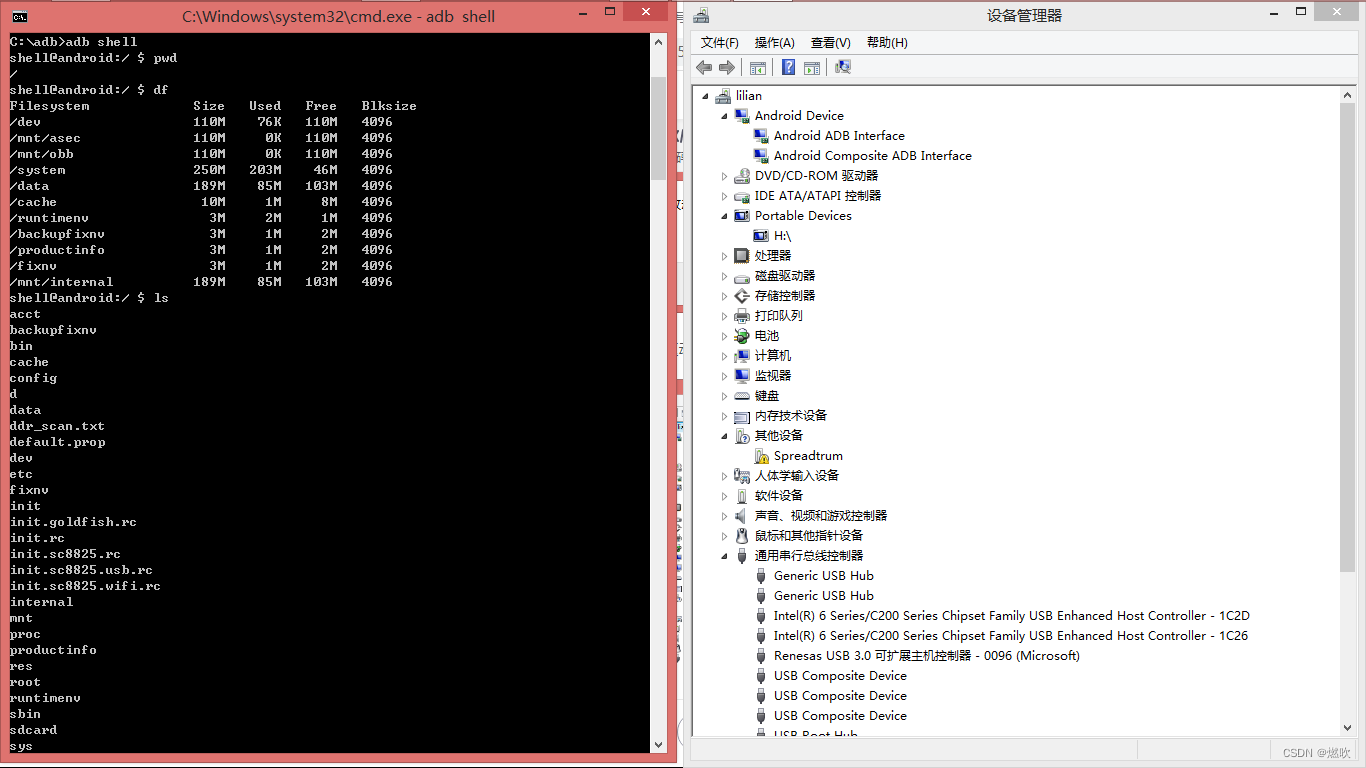Image resolution: width=1366 pixels, height=768 pixels.
Task: Click the USB icon beside Renesas USB 3.0 controller
Action: click(x=761, y=656)
